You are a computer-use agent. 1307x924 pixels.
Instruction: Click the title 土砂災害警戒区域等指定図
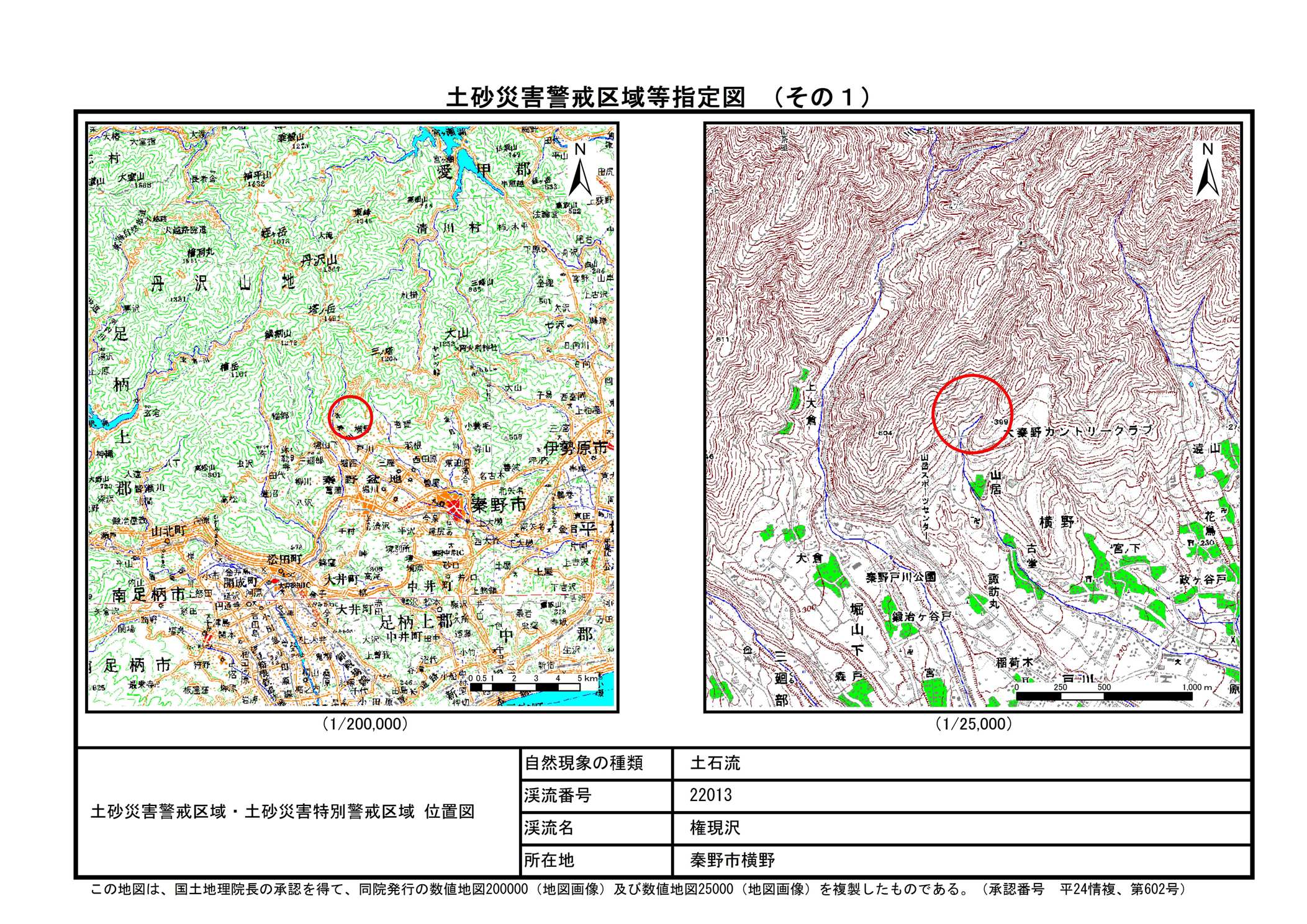pyautogui.click(x=595, y=97)
